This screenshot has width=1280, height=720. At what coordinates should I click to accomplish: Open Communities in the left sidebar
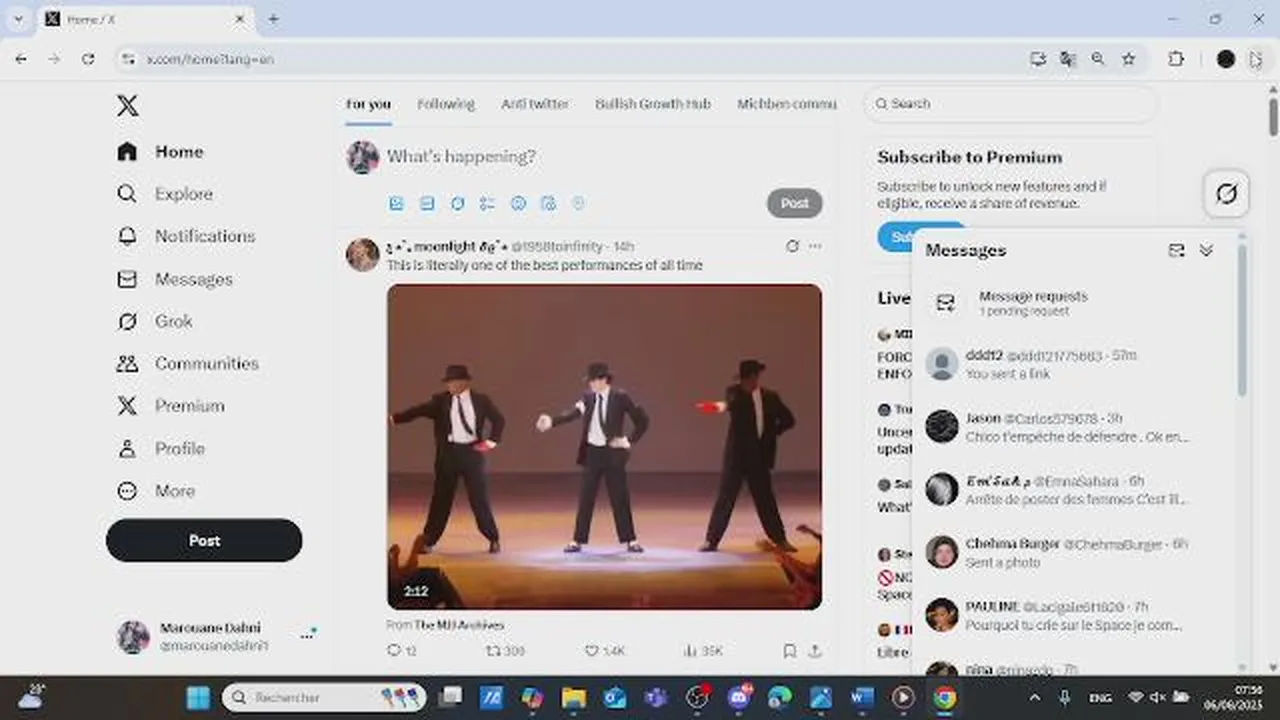point(188,363)
